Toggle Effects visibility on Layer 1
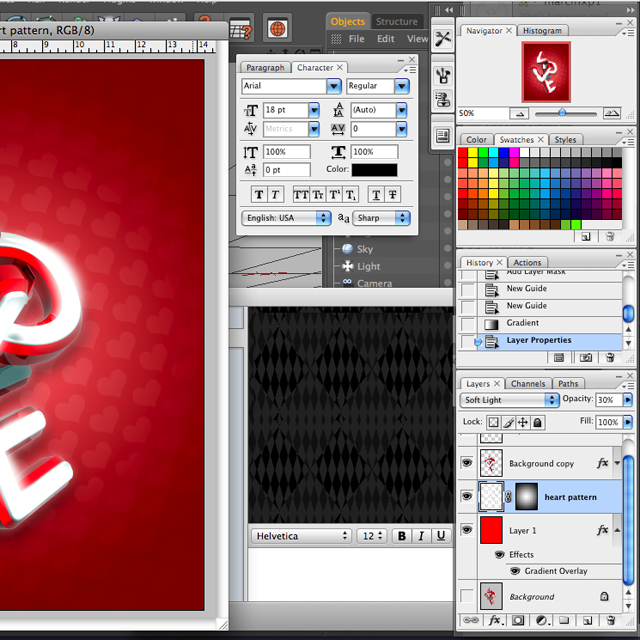 pos(500,554)
